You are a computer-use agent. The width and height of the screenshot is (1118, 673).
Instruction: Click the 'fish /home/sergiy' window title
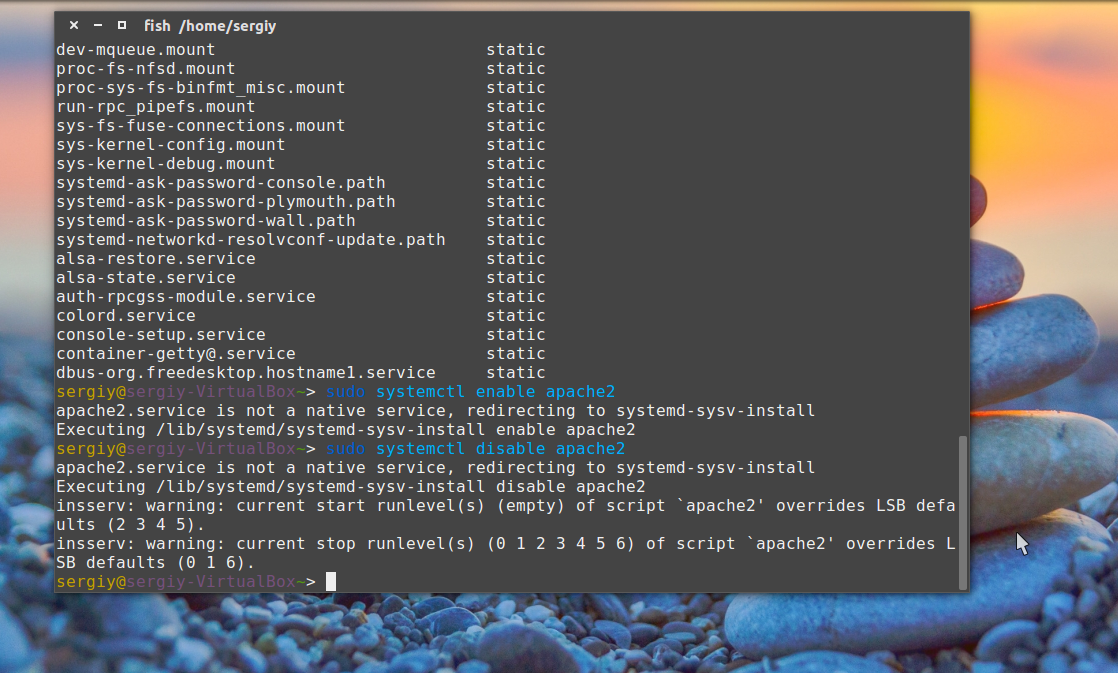209,26
